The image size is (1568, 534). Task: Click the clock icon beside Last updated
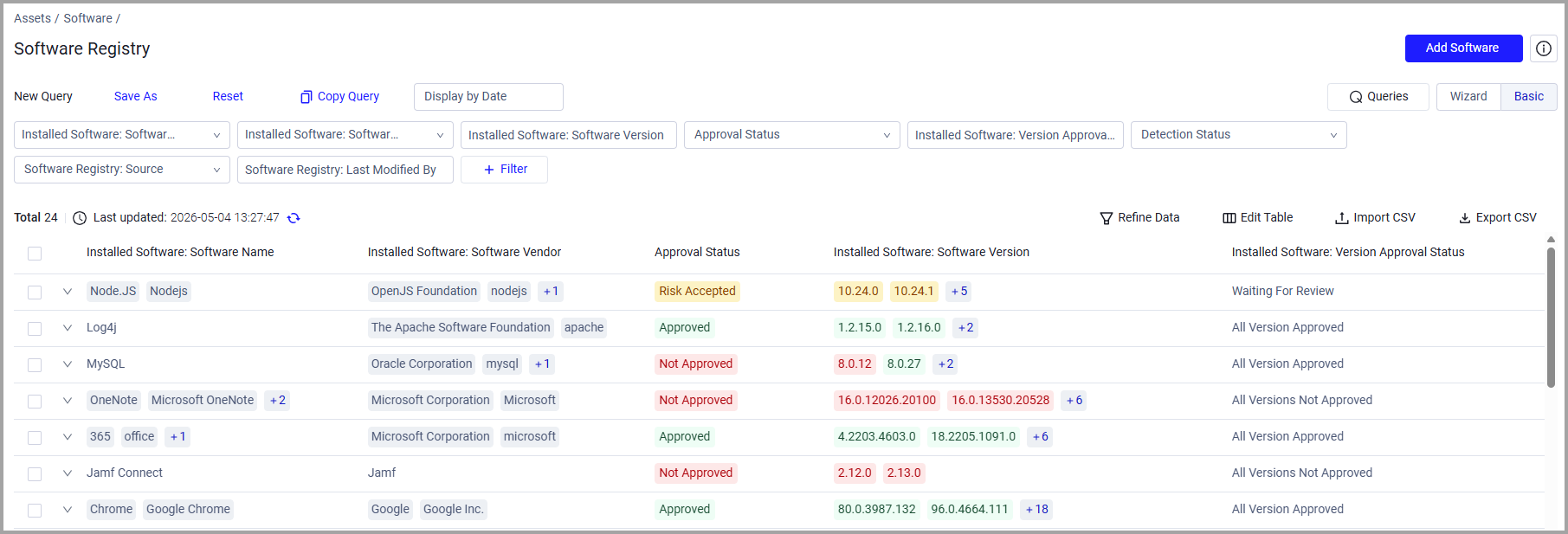coord(80,218)
